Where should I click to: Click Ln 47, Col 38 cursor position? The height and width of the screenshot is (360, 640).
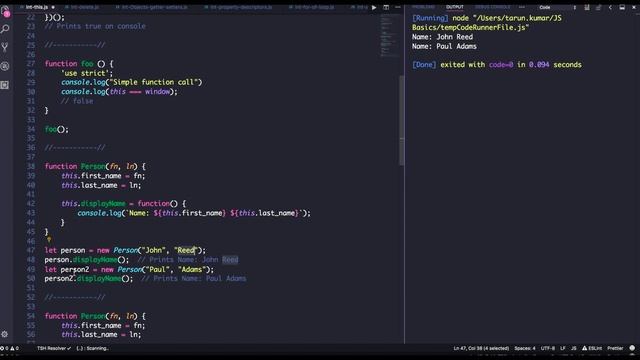[x=481, y=348]
